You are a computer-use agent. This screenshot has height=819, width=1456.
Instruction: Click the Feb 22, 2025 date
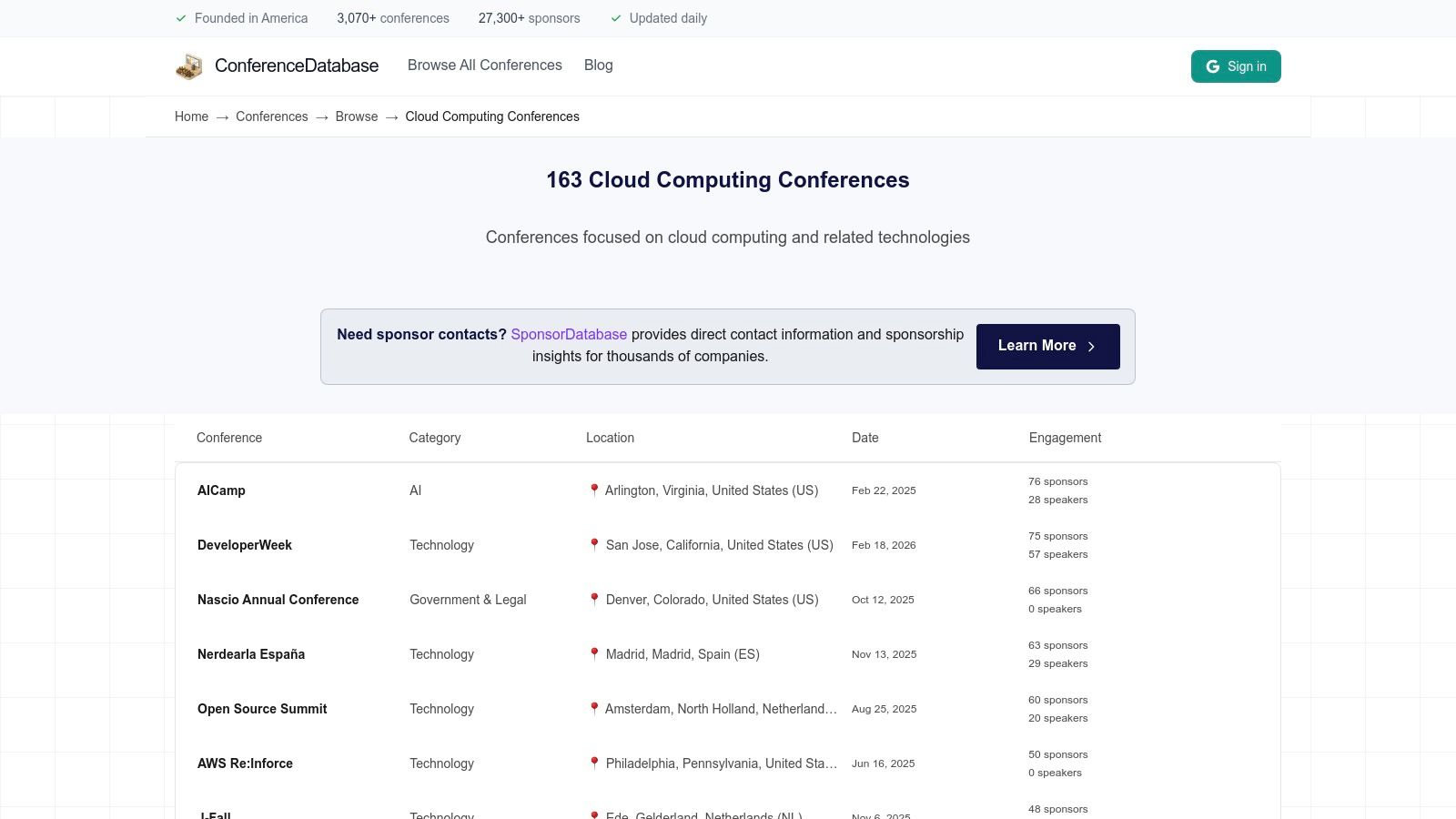tap(884, 490)
